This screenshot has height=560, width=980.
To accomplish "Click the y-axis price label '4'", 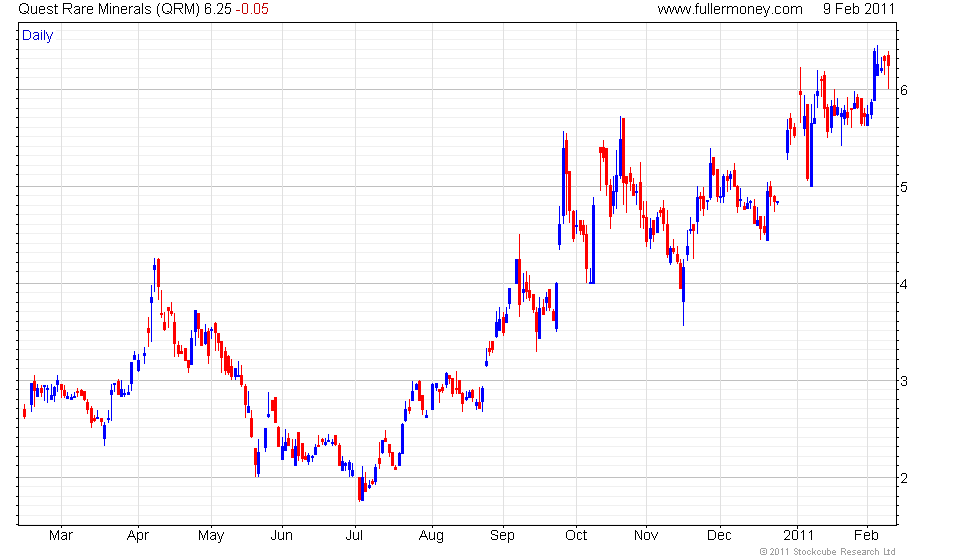I will [904, 284].
